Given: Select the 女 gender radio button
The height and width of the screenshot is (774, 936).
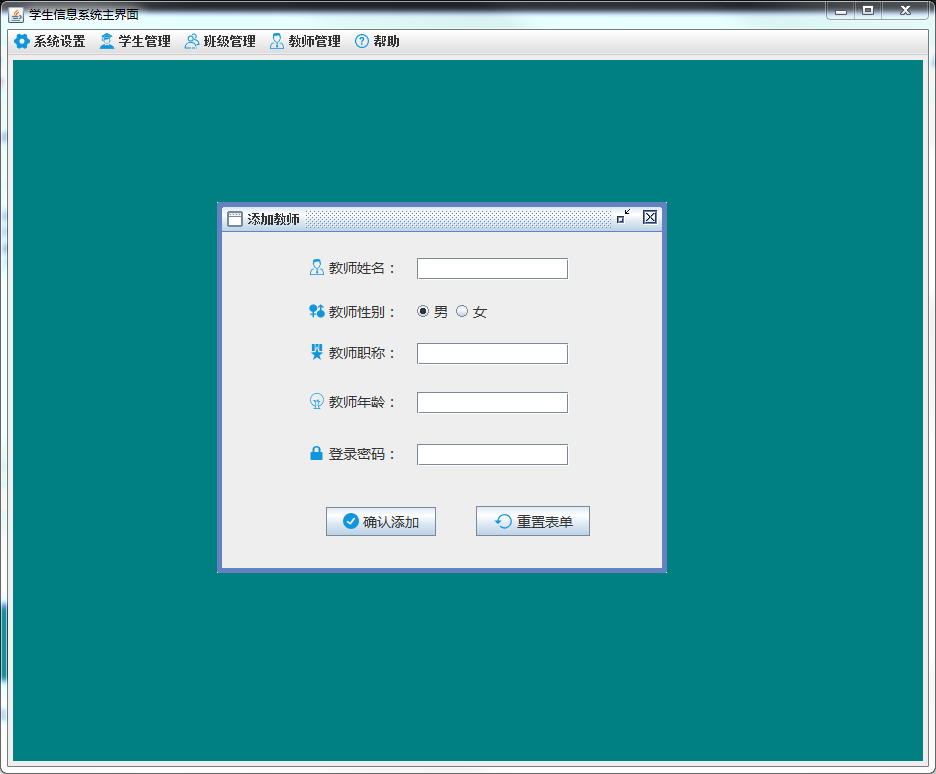Looking at the screenshot, I should tap(462, 312).
